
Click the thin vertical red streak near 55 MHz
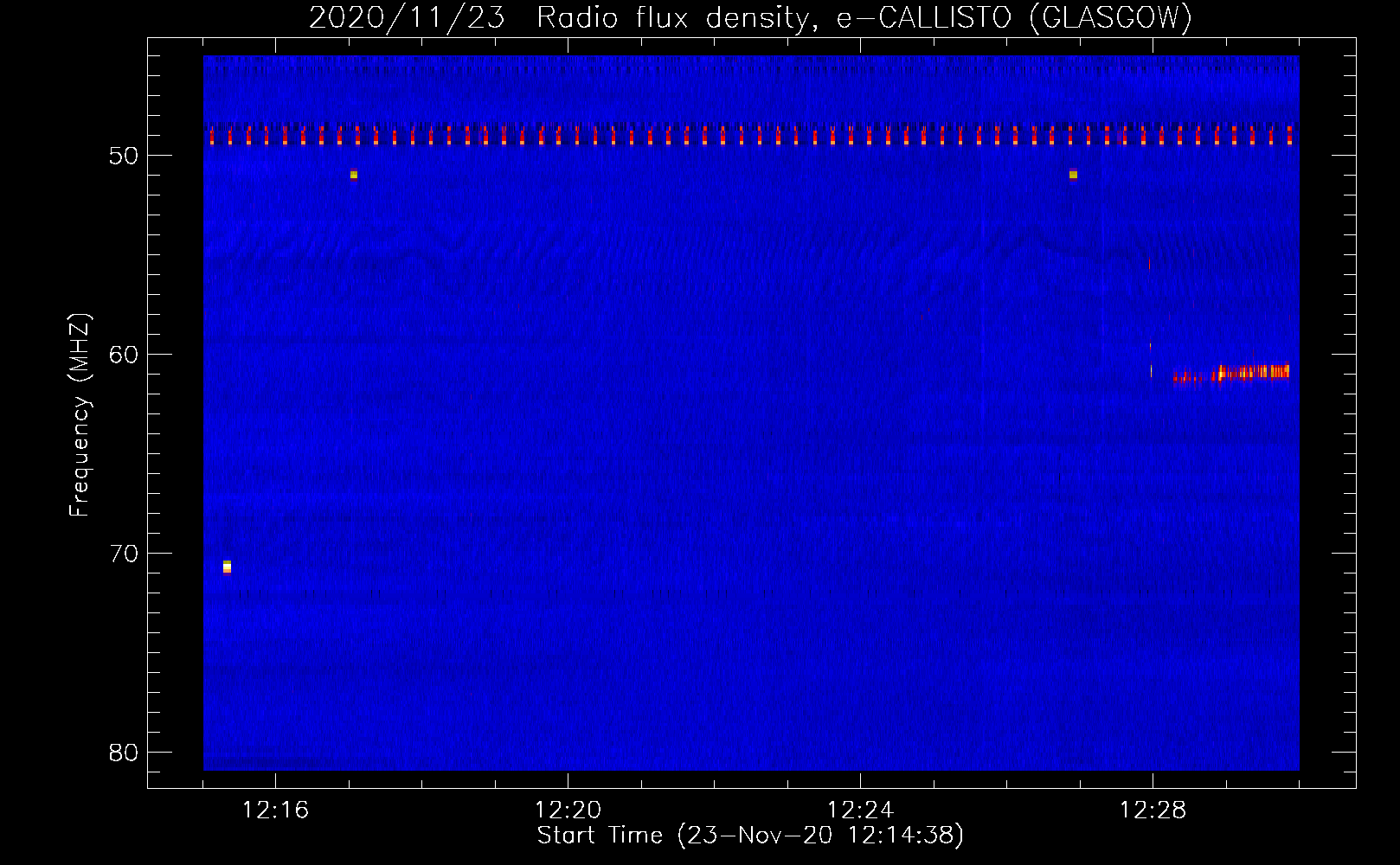(1149, 263)
